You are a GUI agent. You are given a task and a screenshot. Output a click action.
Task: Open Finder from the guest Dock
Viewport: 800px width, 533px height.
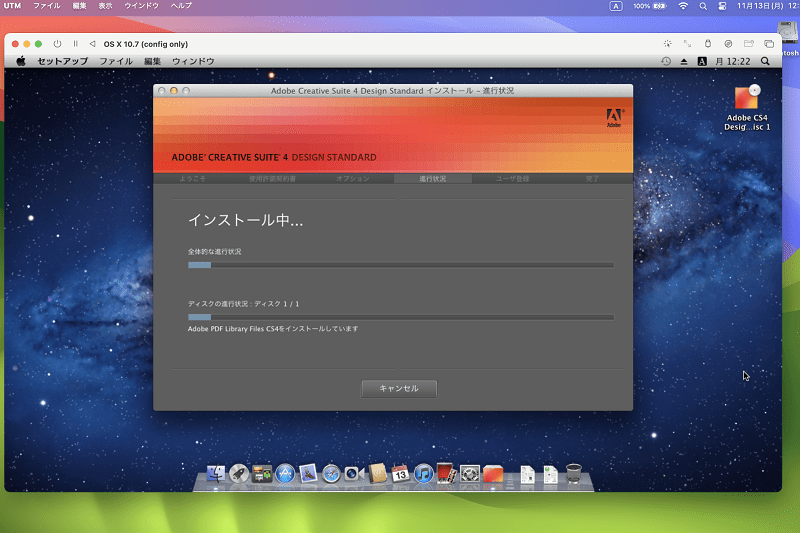(x=216, y=474)
